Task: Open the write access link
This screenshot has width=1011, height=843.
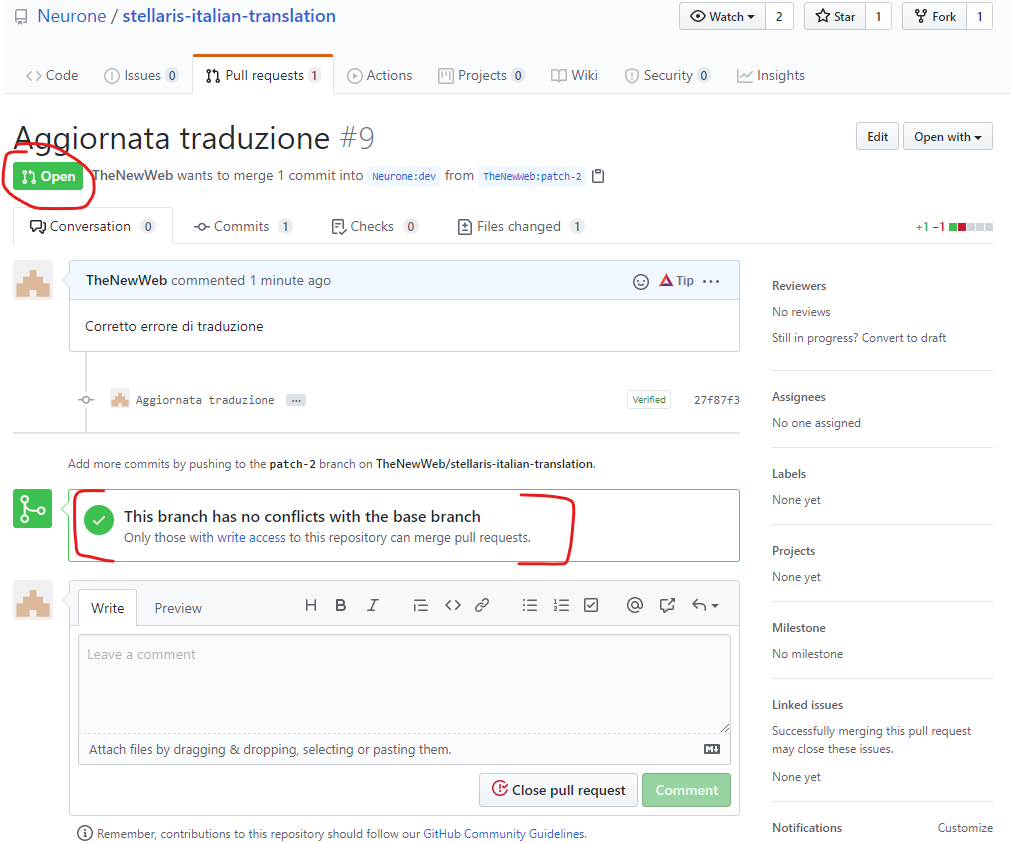Action: 251,537
